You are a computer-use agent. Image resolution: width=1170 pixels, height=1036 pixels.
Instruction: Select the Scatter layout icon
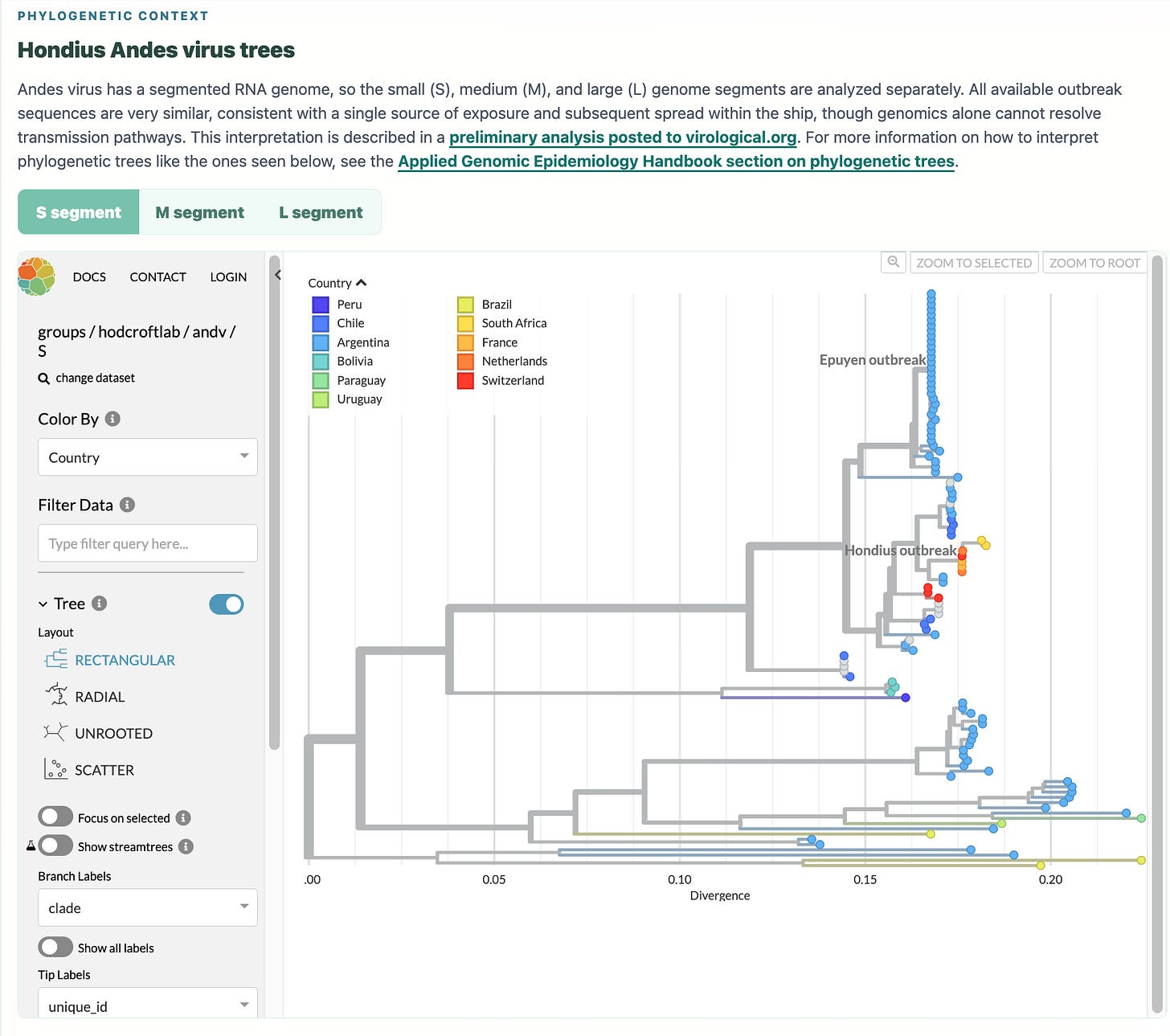pyautogui.click(x=56, y=769)
